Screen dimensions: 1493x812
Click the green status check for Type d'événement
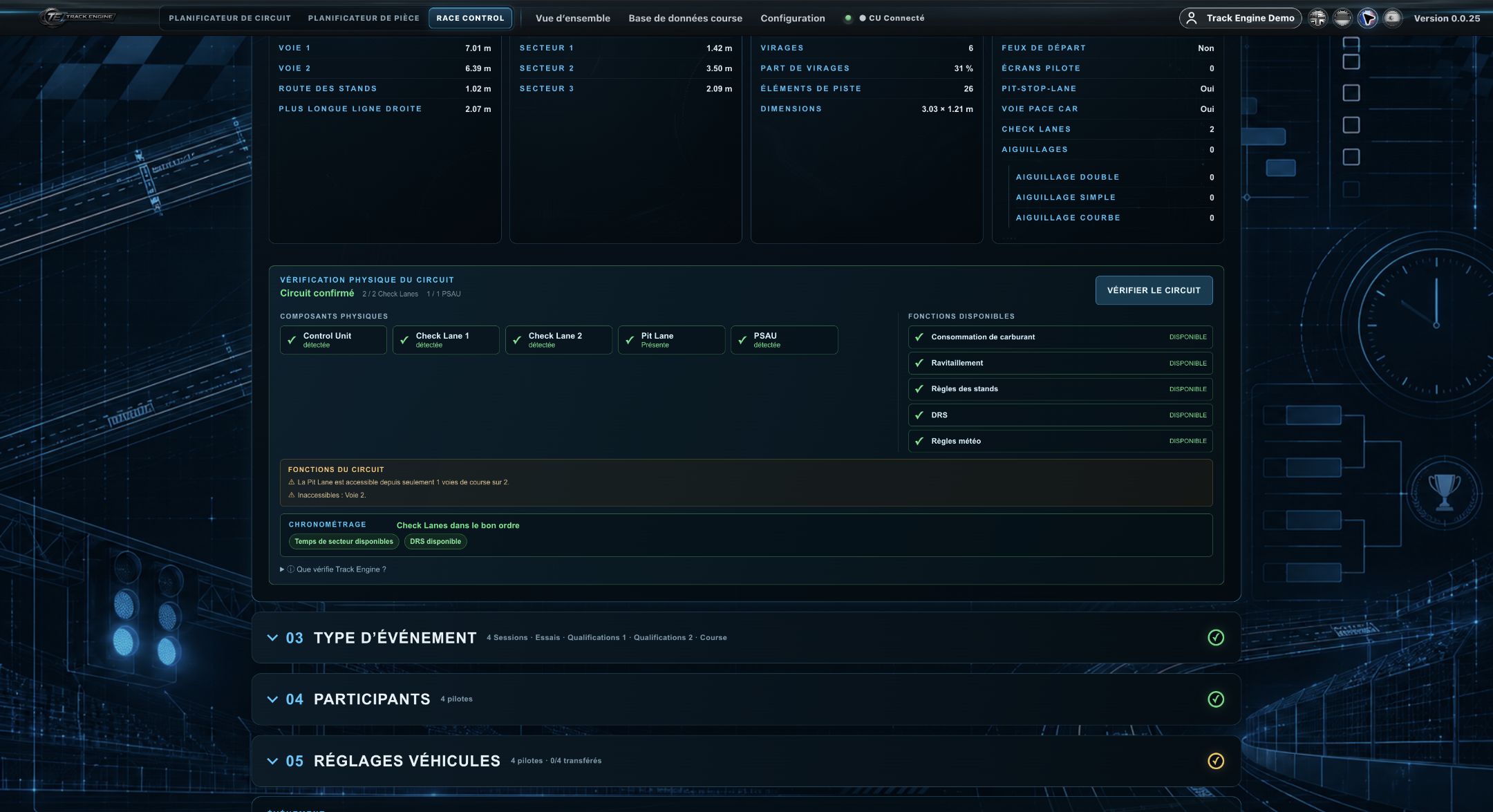tap(1216, 637)
